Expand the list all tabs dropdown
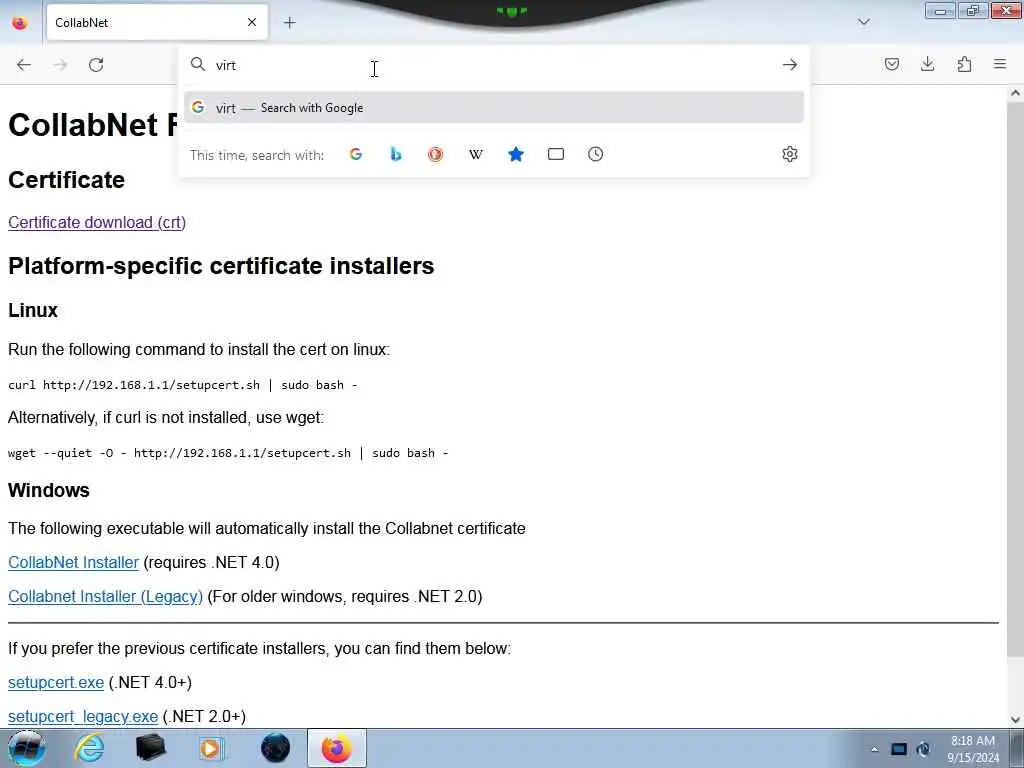Image resolution: width=1024 pixels, height=768 pixels. pos(864,22)
